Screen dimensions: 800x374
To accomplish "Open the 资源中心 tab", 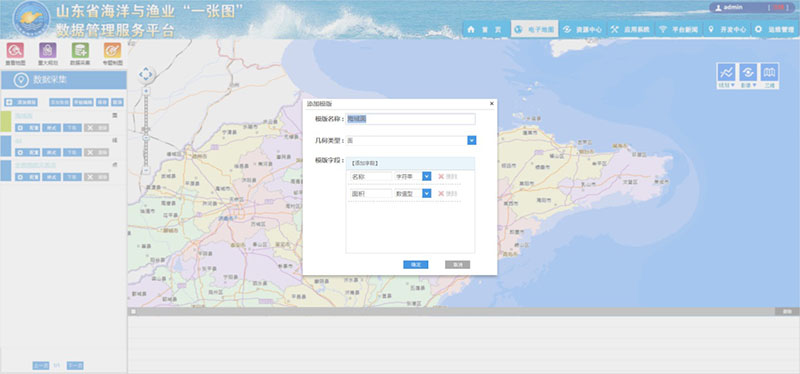I will point(583,30).
